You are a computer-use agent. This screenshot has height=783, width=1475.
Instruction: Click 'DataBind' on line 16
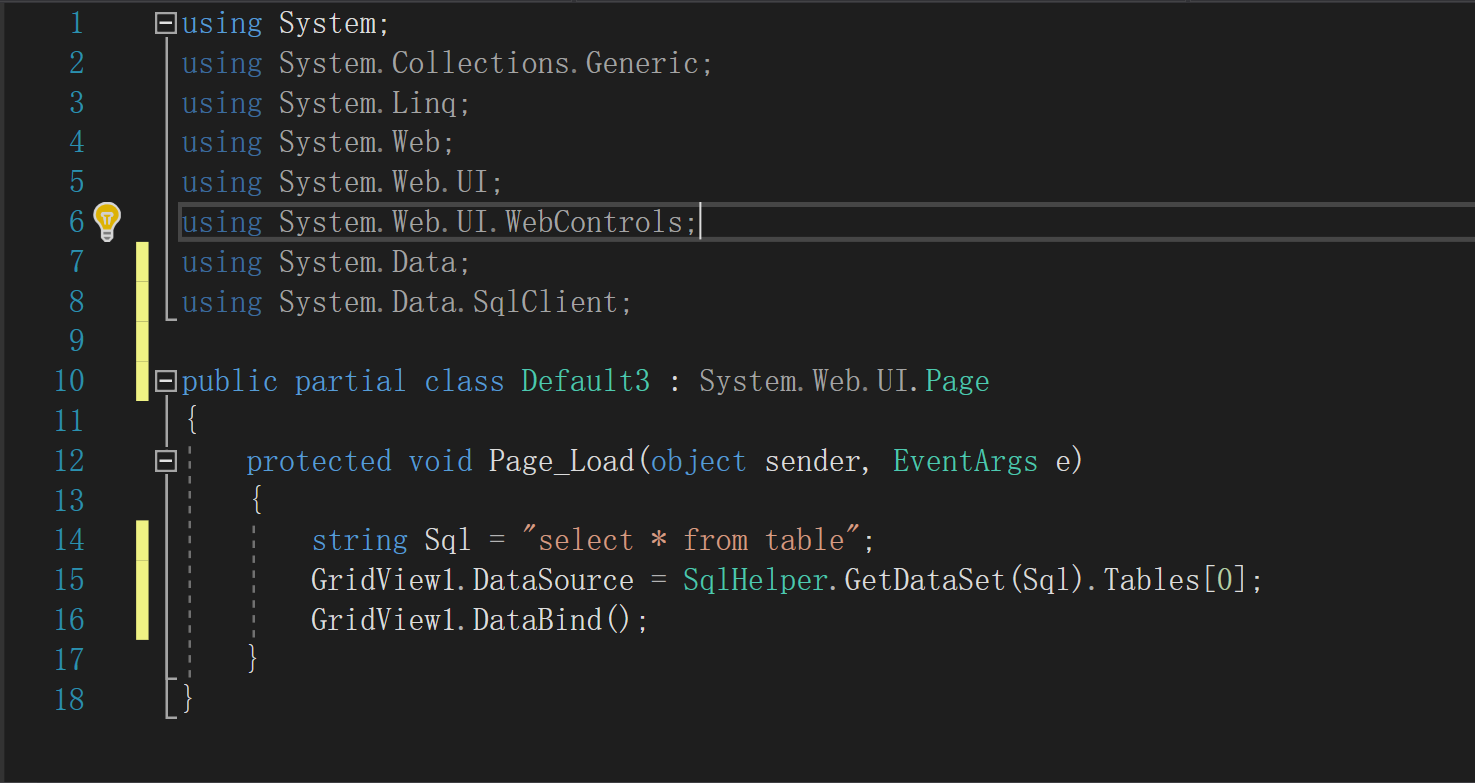537,620
